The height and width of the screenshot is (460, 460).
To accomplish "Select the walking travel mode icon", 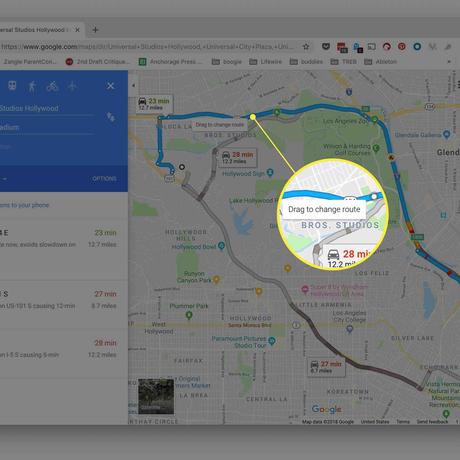I will [x=32, y=86].
